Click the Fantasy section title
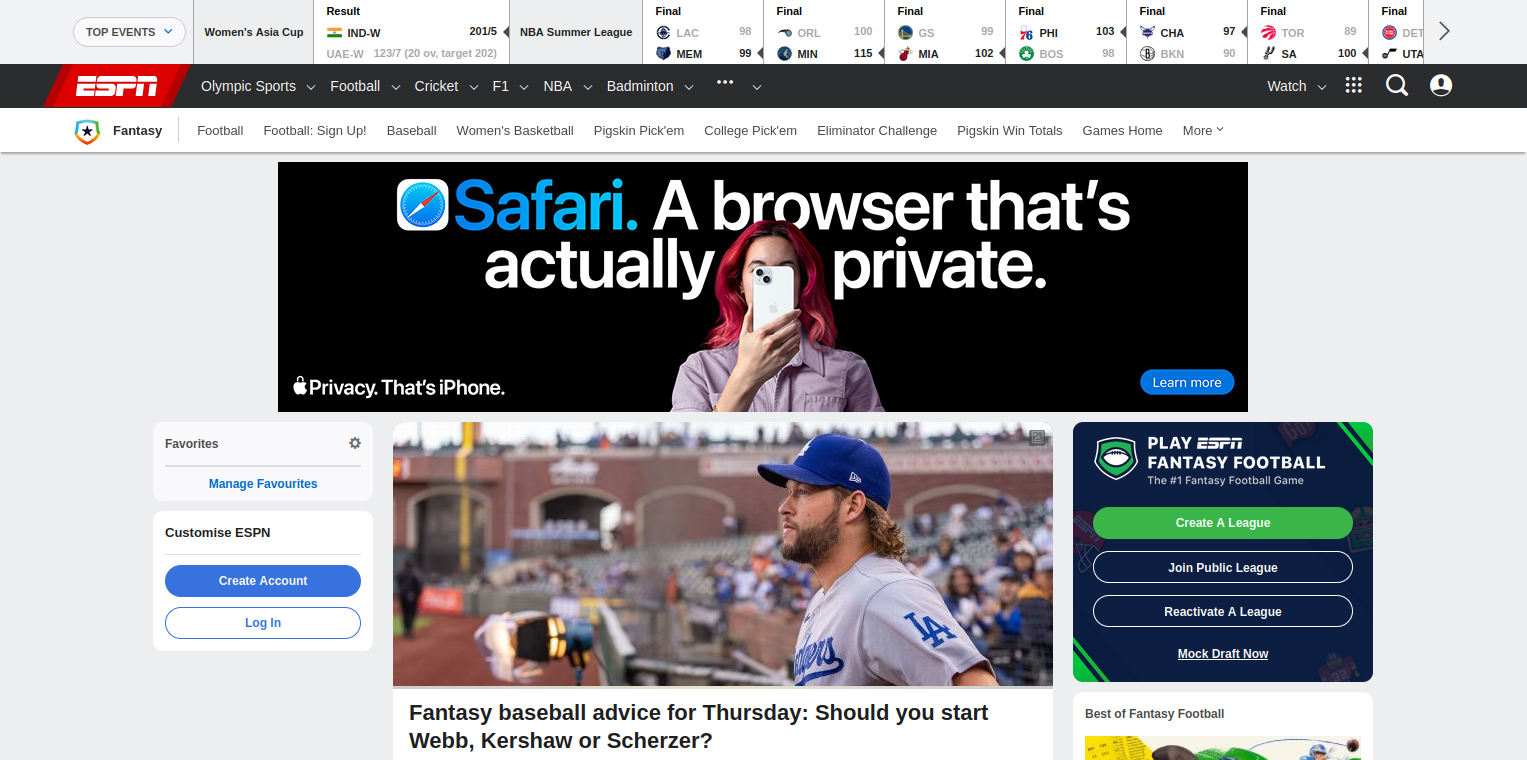This screenshot has height=760, width=1527. [x=137, y=131]
